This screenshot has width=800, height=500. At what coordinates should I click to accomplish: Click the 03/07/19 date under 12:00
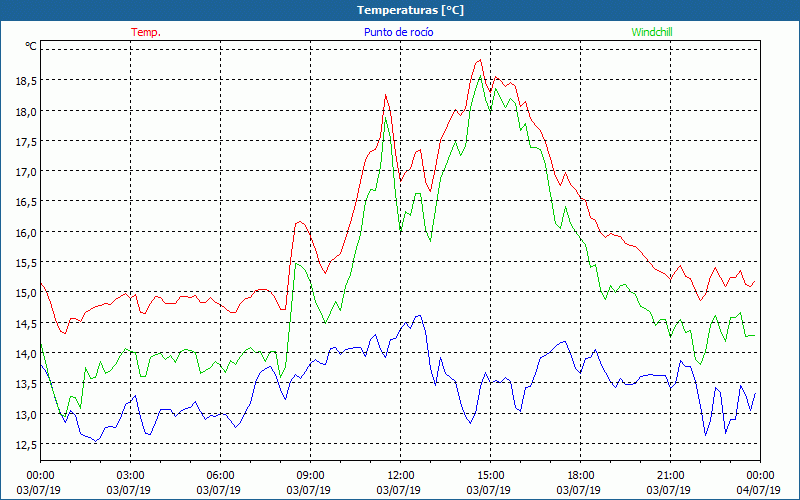pyautogui.click(x=398, y=490)
